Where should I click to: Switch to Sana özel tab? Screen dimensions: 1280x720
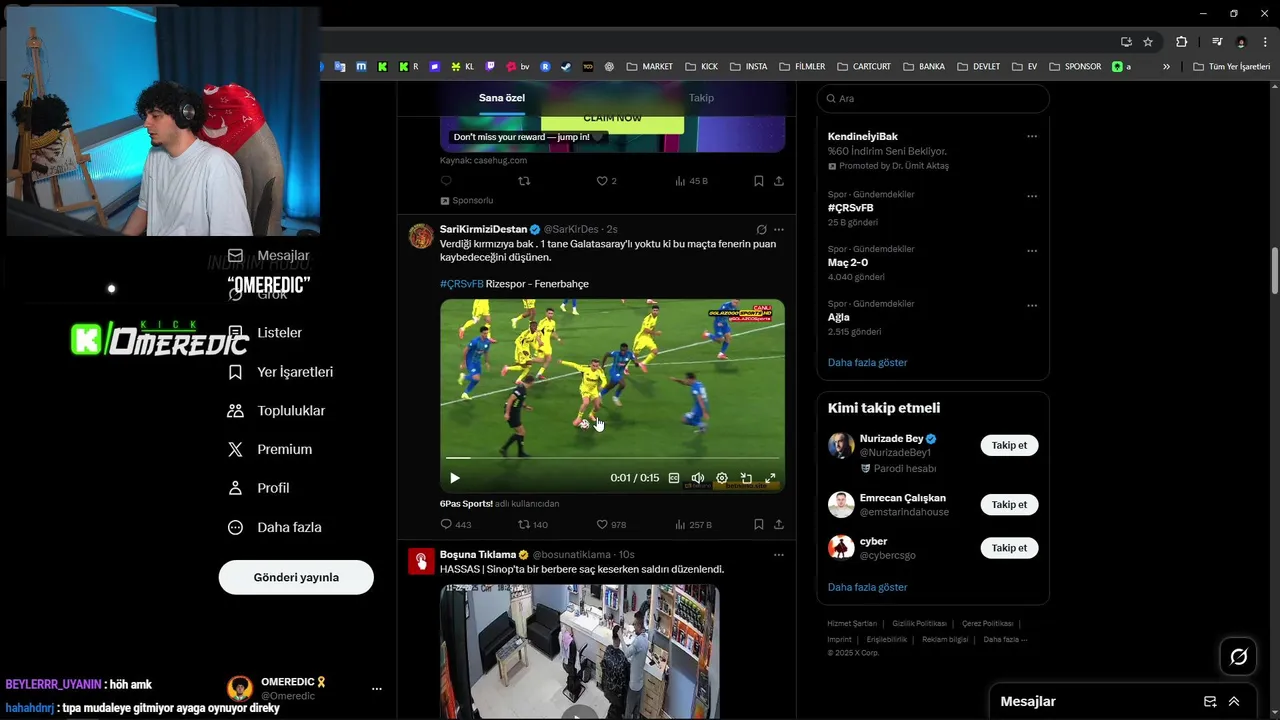point(502,98)
